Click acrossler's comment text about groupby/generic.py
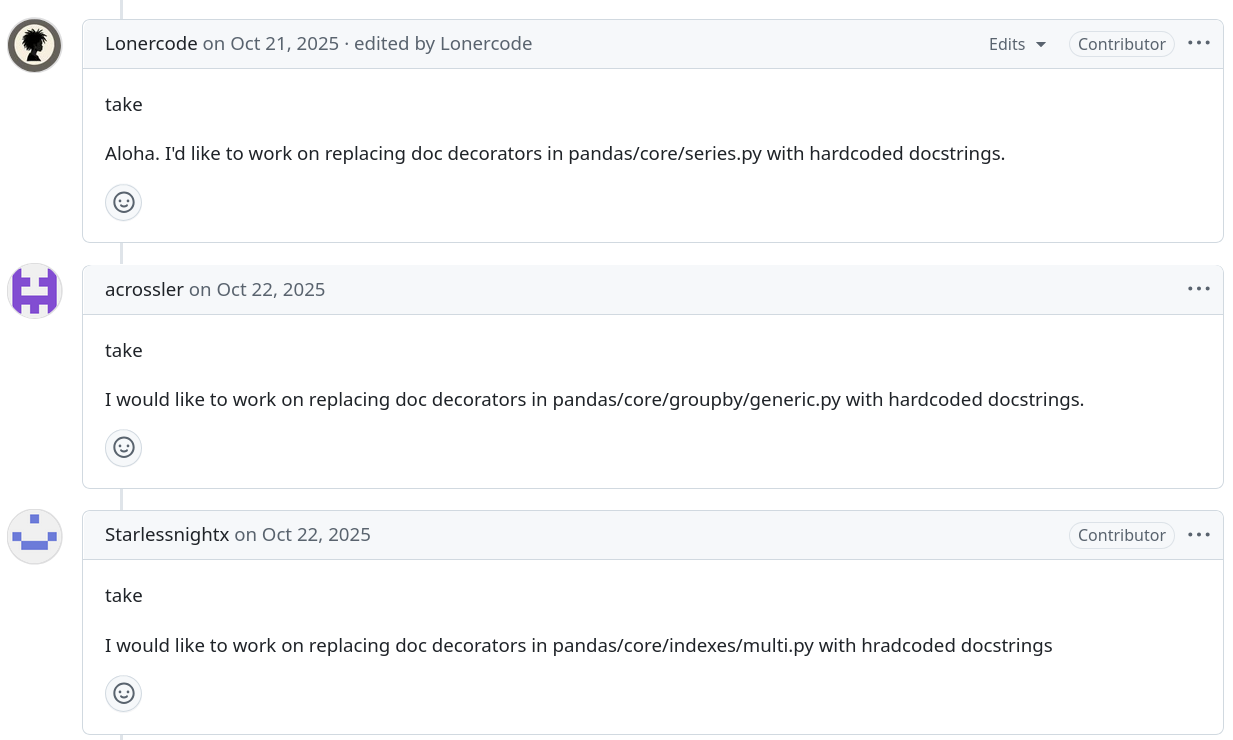Viewport: 1233px width, 740px height. pyautogui.click(x=594, y=400)
